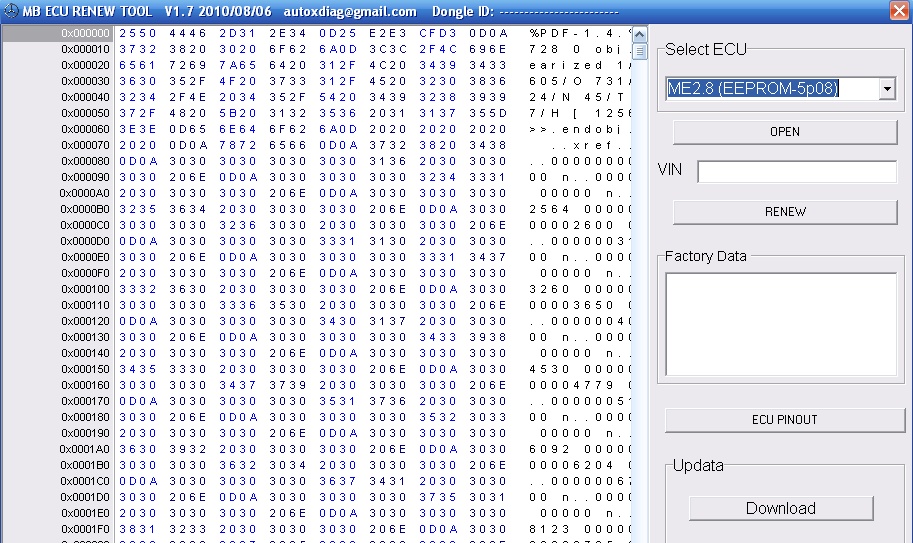Screen dimensions: 913x543
Task: Click the RENEW button
Action: tap(785, 212)
